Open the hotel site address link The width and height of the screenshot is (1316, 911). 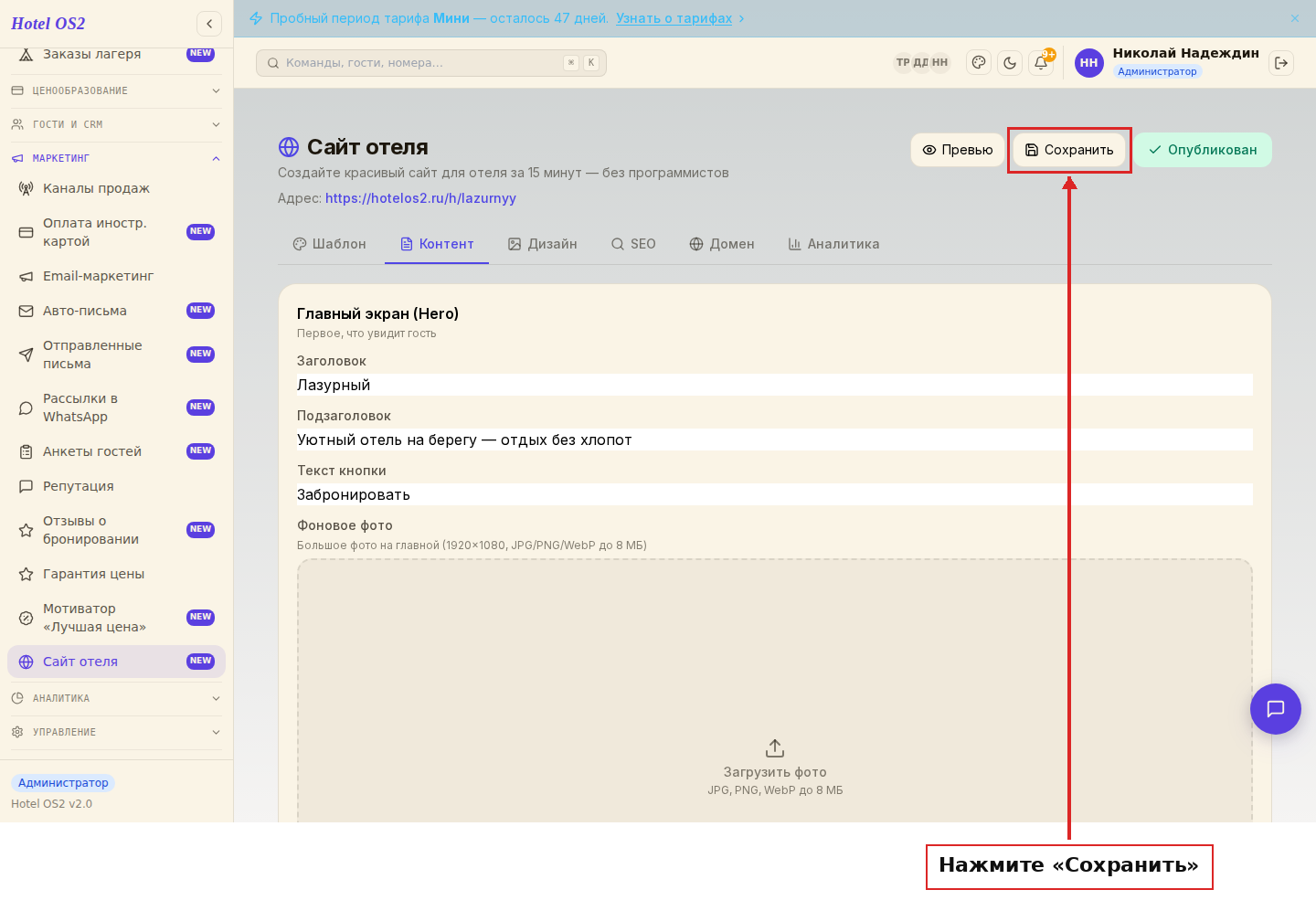point(420,198)
